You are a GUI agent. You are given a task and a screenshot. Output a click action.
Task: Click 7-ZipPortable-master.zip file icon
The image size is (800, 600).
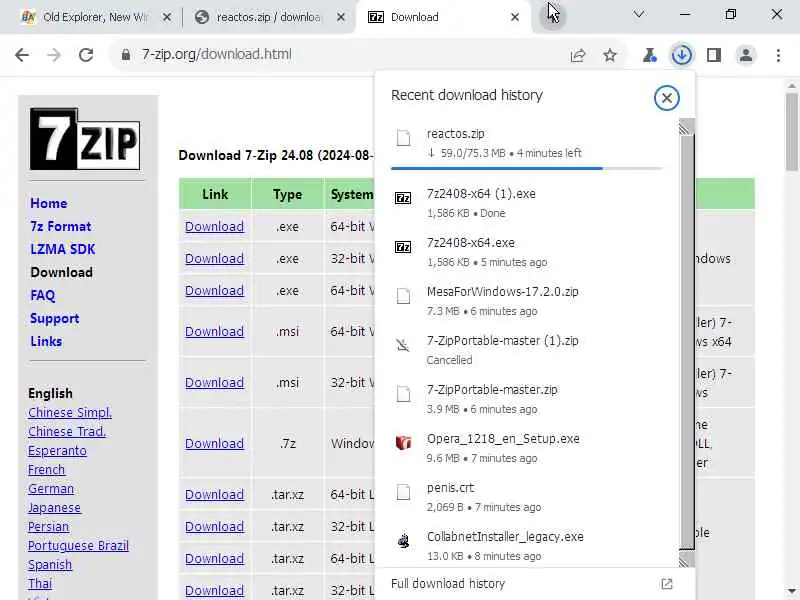tap(403, 393)
